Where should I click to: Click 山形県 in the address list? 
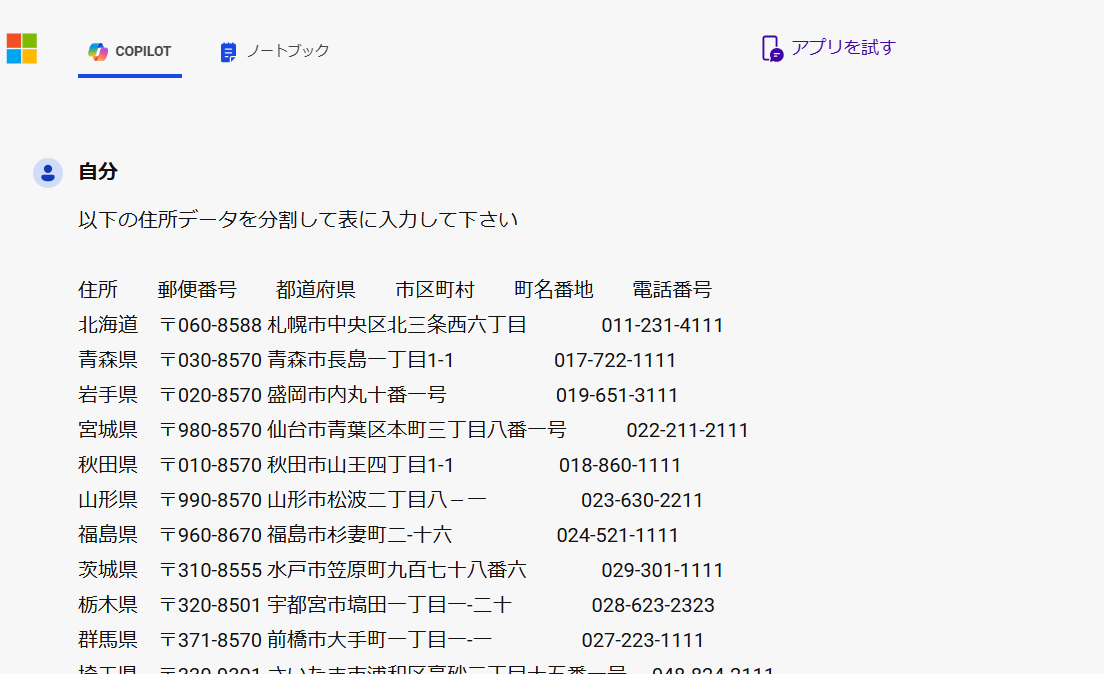point(108,500)
